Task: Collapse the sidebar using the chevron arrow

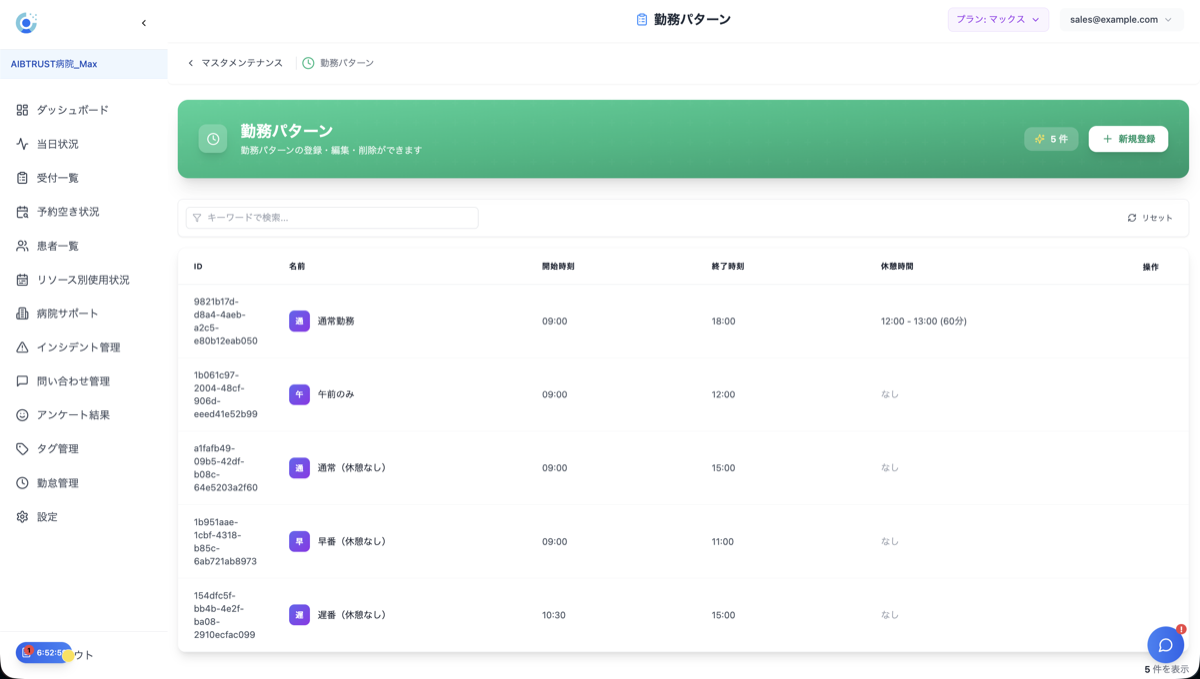Action: point(143,21)
